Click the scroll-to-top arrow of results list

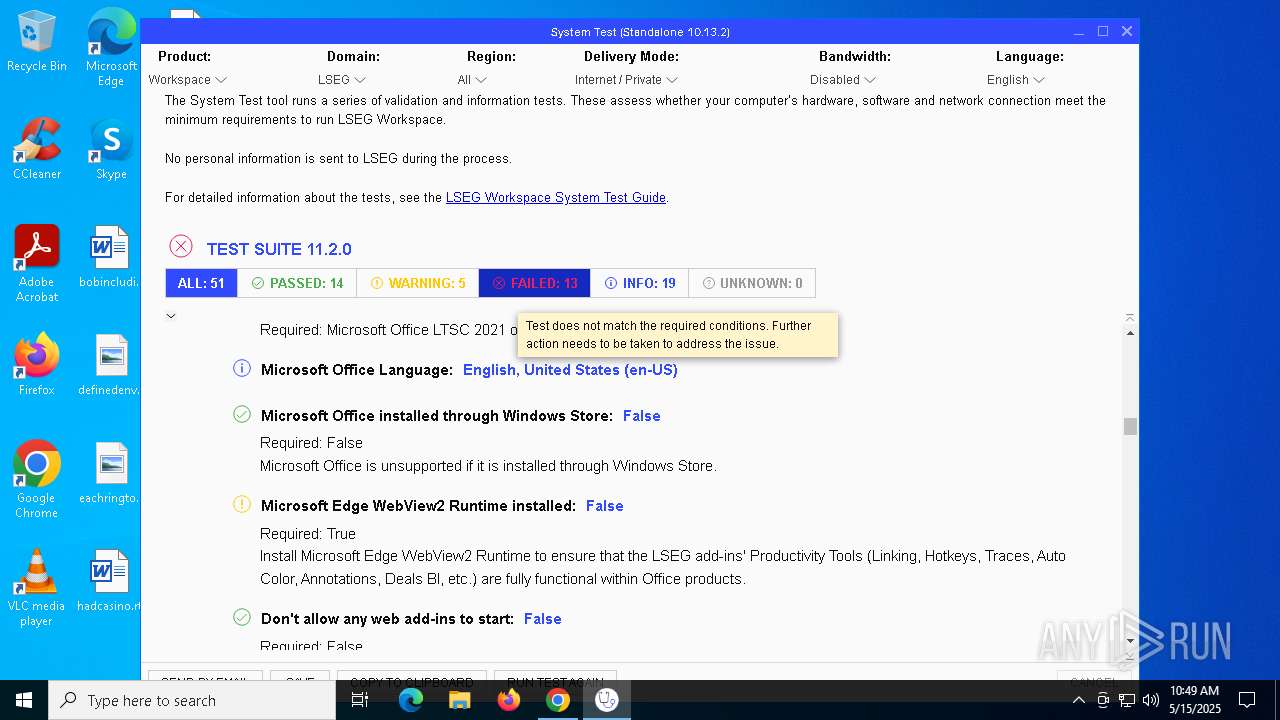1130,318
